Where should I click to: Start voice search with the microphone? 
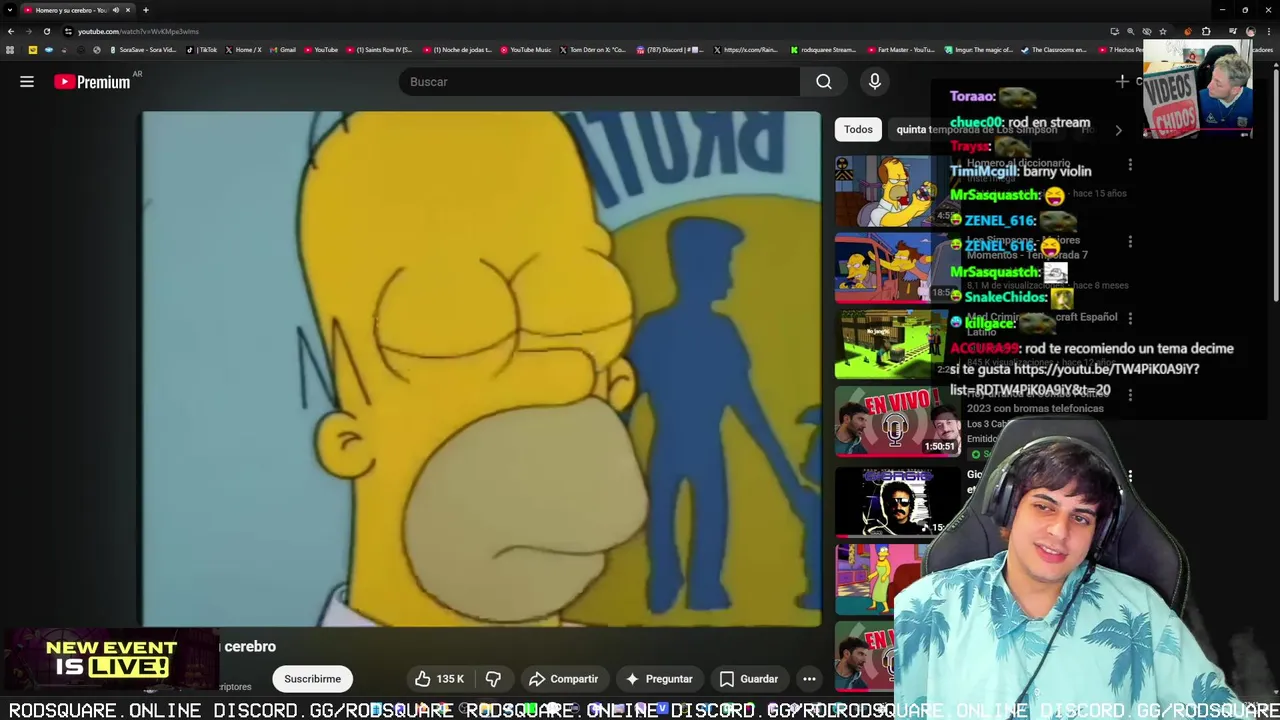click(875, 82)
